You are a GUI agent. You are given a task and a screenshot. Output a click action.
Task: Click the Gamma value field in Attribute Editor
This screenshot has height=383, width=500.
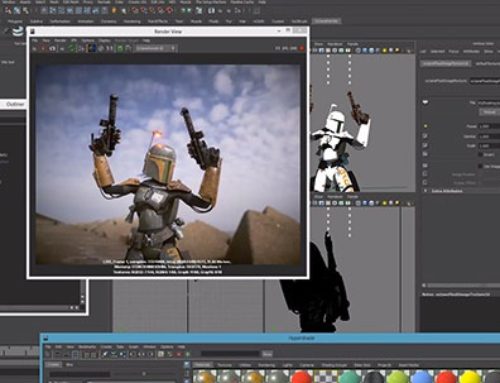pyautogui.click(x=489, y=137)
